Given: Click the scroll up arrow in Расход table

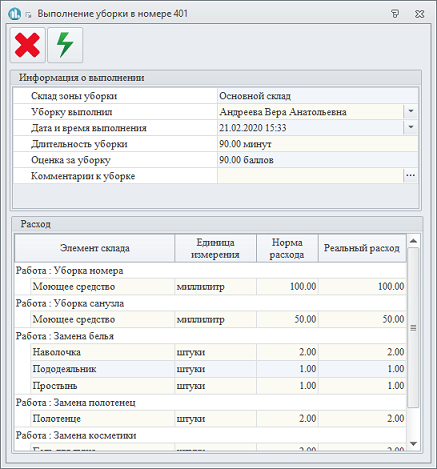Looking at the screenshot, I should tap(413, 241).
